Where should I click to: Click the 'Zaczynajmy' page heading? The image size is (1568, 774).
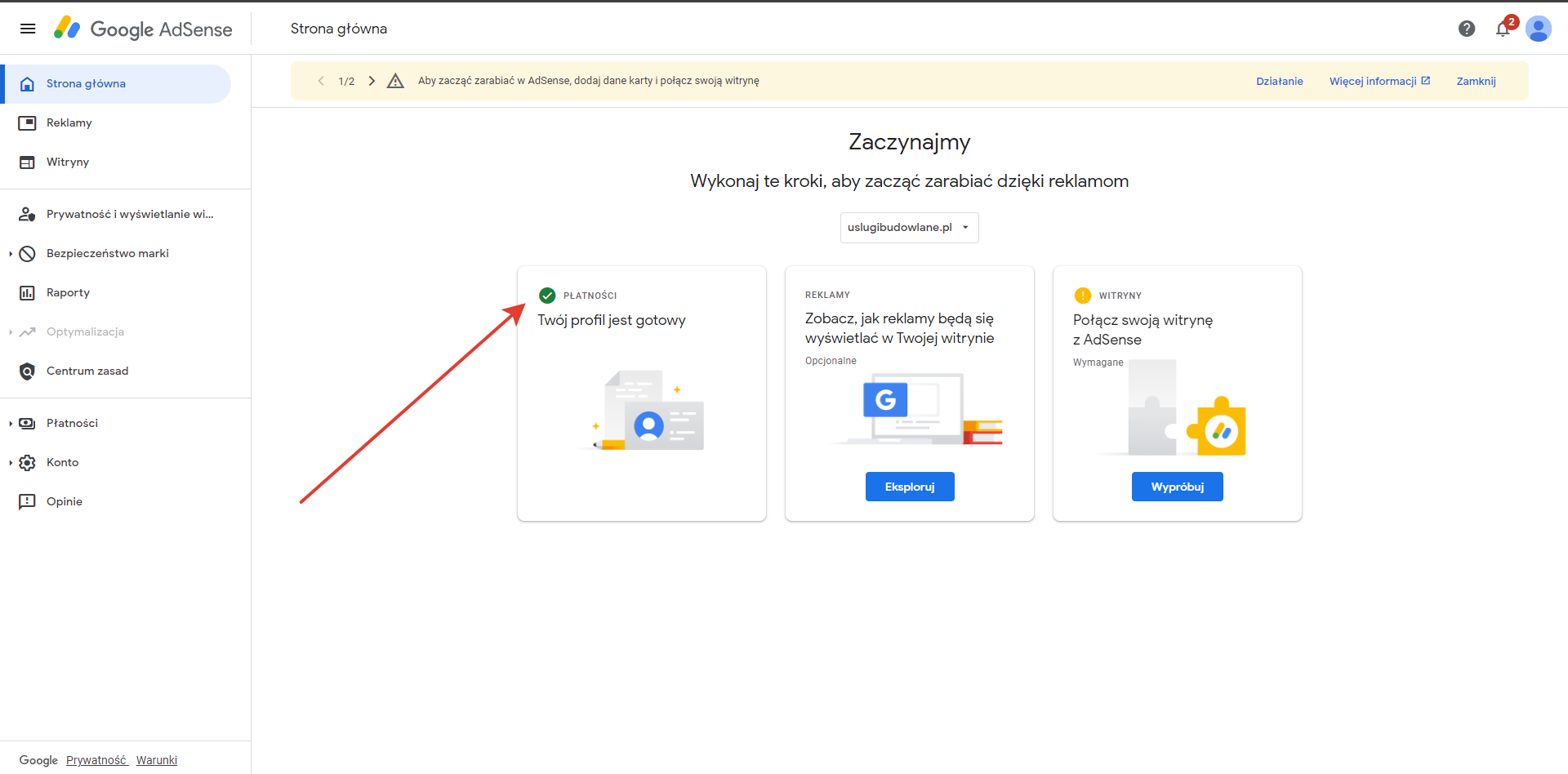point(910,142)
